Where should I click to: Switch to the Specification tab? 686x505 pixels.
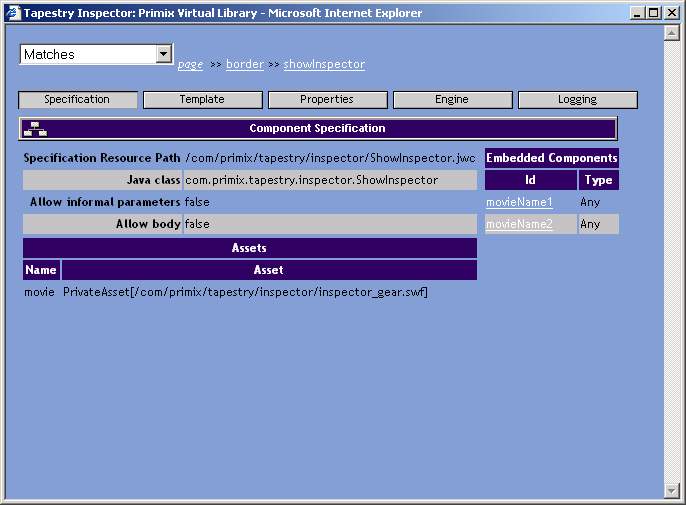77,100
